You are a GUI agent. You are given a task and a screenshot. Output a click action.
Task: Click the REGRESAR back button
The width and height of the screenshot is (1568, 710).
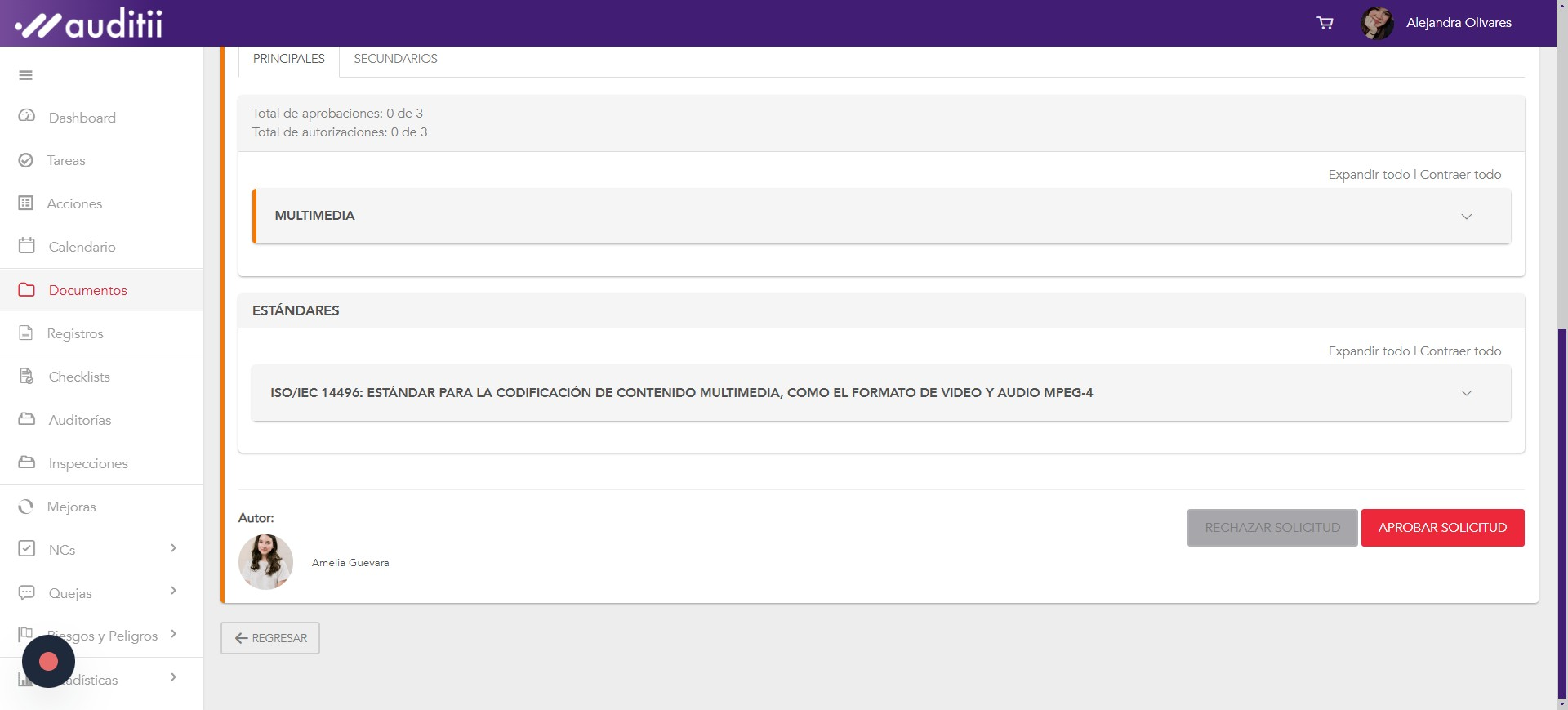[x=270, y=638]
